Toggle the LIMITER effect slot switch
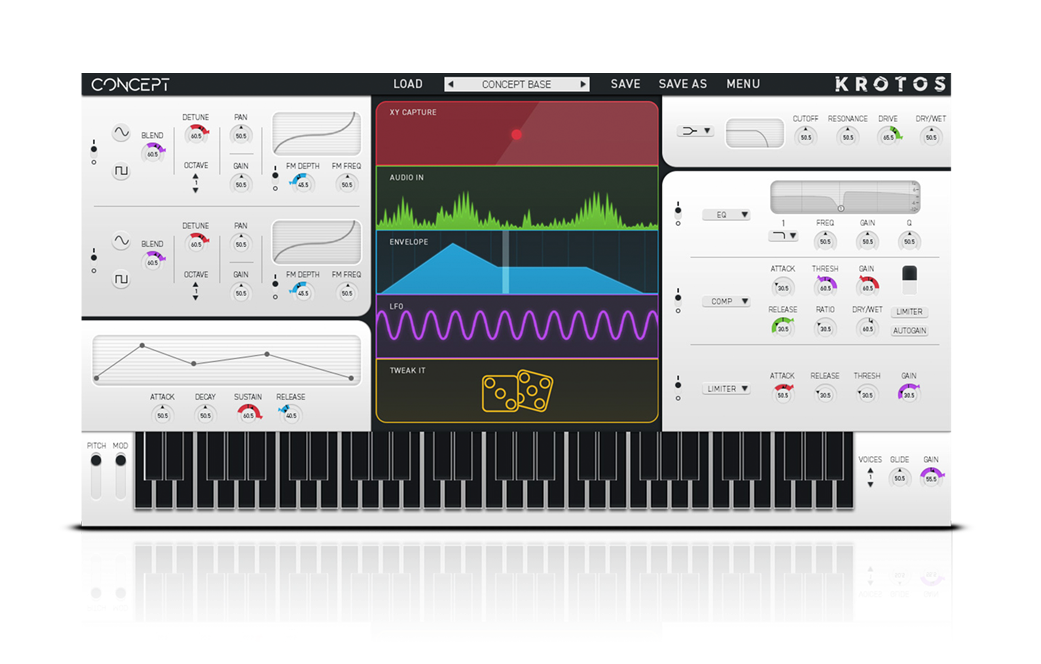 point(678,388)
